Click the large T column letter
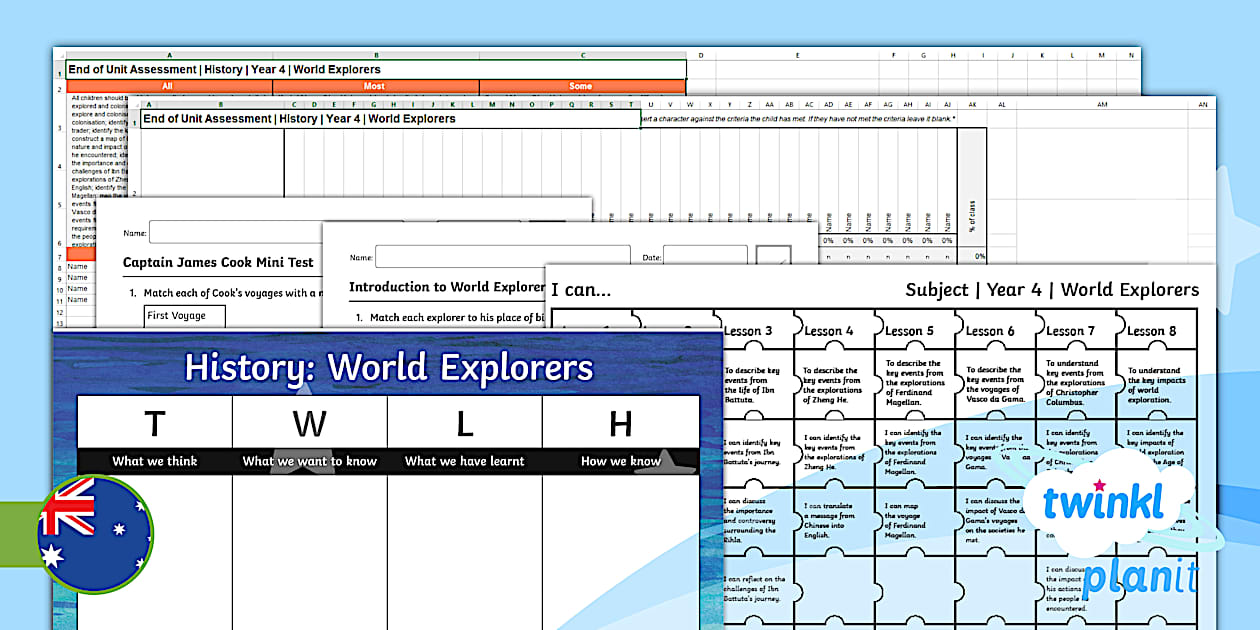 pyautogui.click(x=154, y=423)
